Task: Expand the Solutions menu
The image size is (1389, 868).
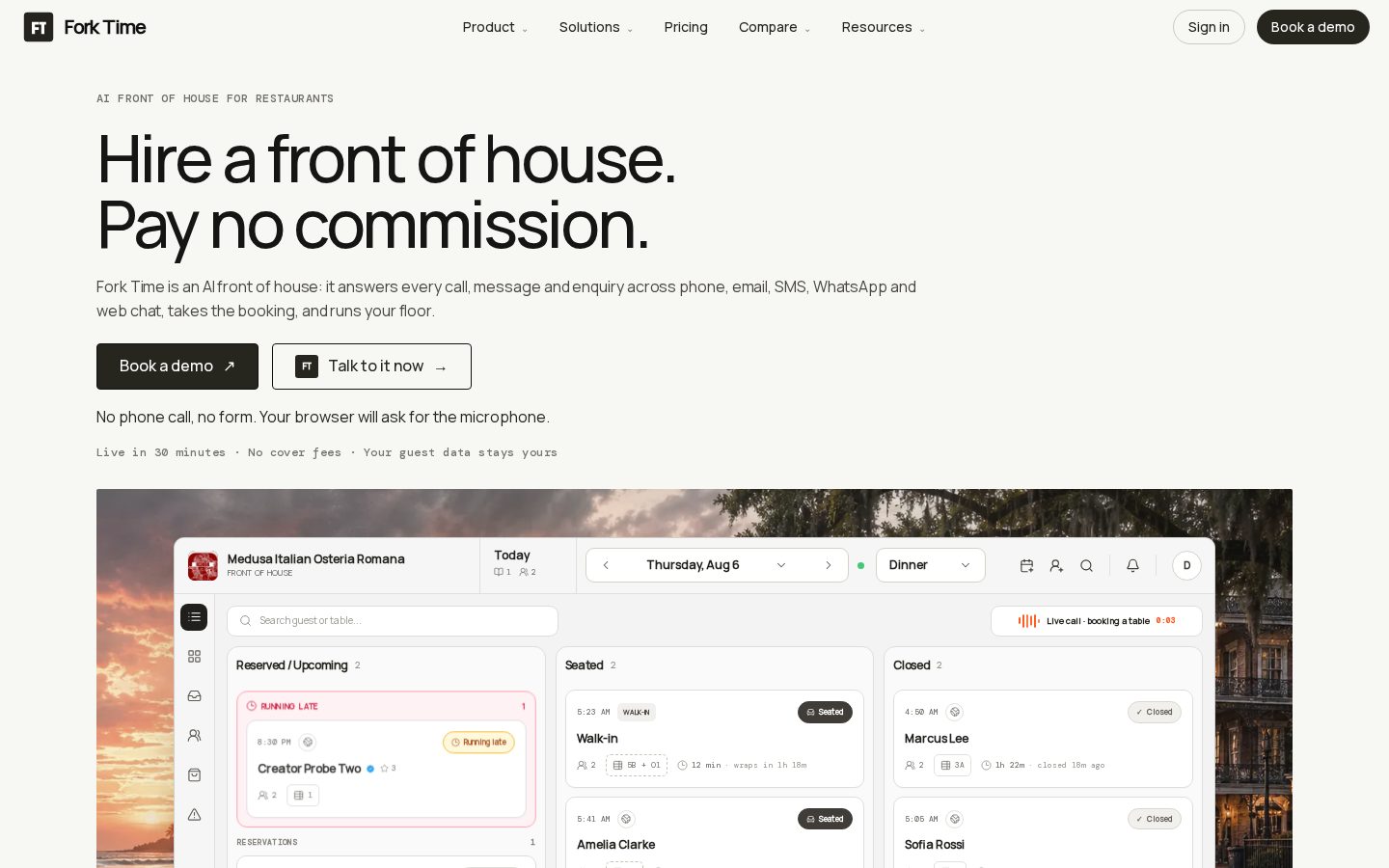Action: click(596, 27)
